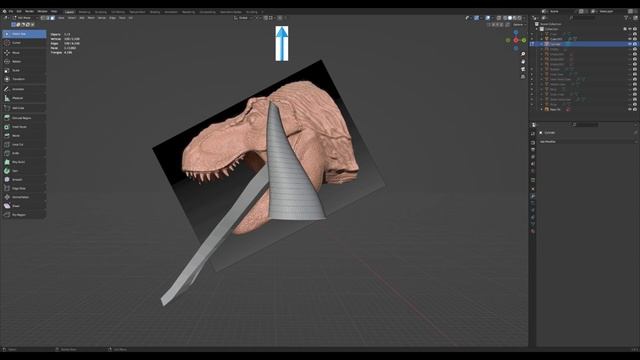Click the viewport pan hand icon
The width and height of the screenshot is (640, 360).
[523, 62]
